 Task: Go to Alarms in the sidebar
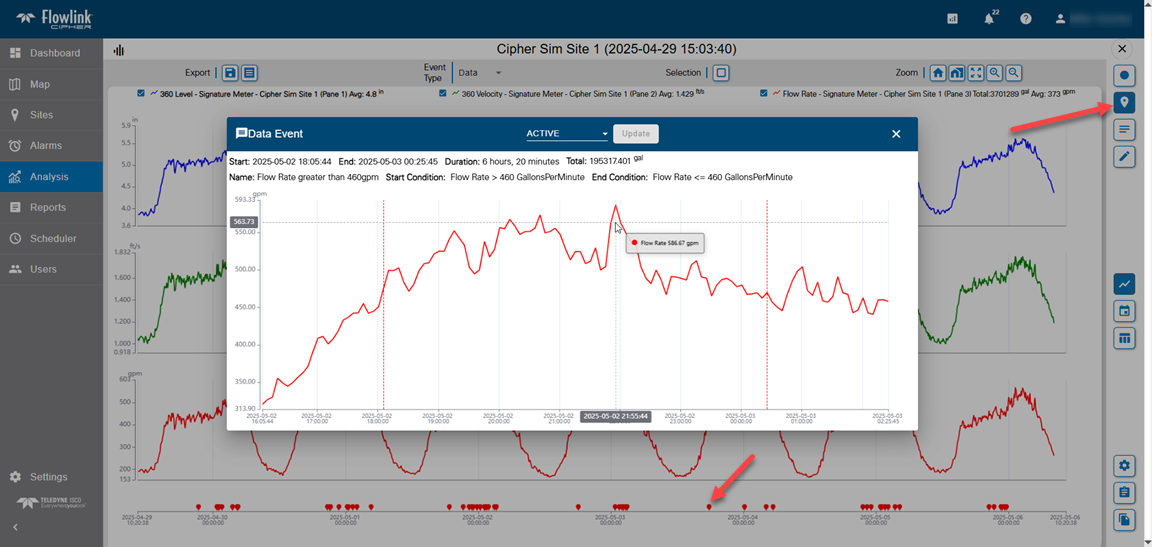coord(46,146)
